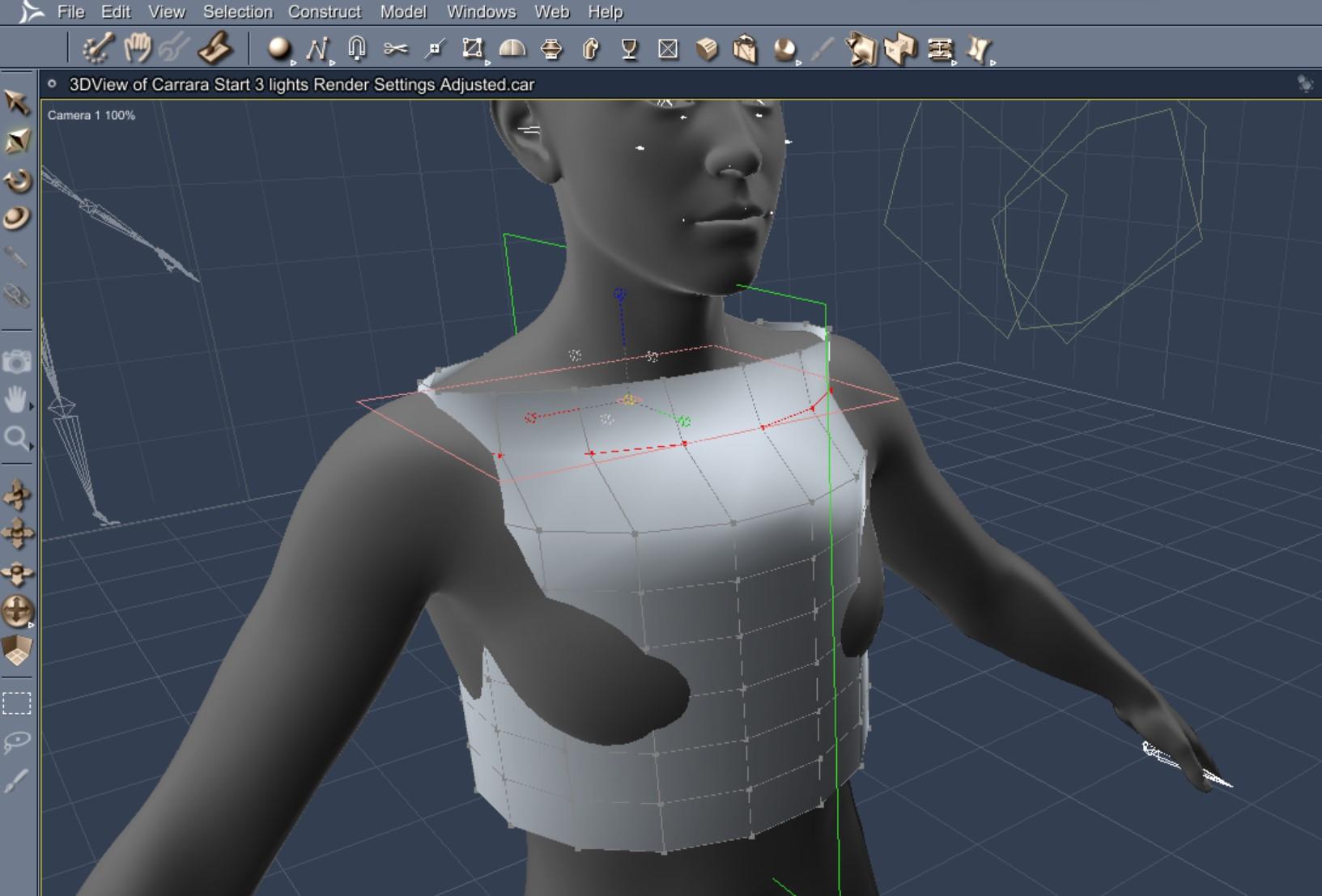Open the Windows menu
1322x896 pixels.
click(481, 12)
